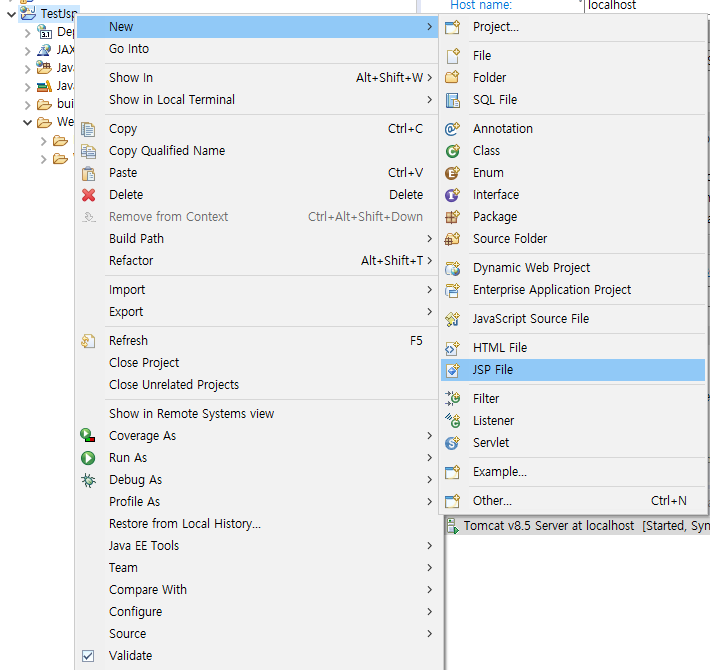This screenshot has height=670, width=710.
Task: Click the Debug As bug icon
Action: (88, 480)
